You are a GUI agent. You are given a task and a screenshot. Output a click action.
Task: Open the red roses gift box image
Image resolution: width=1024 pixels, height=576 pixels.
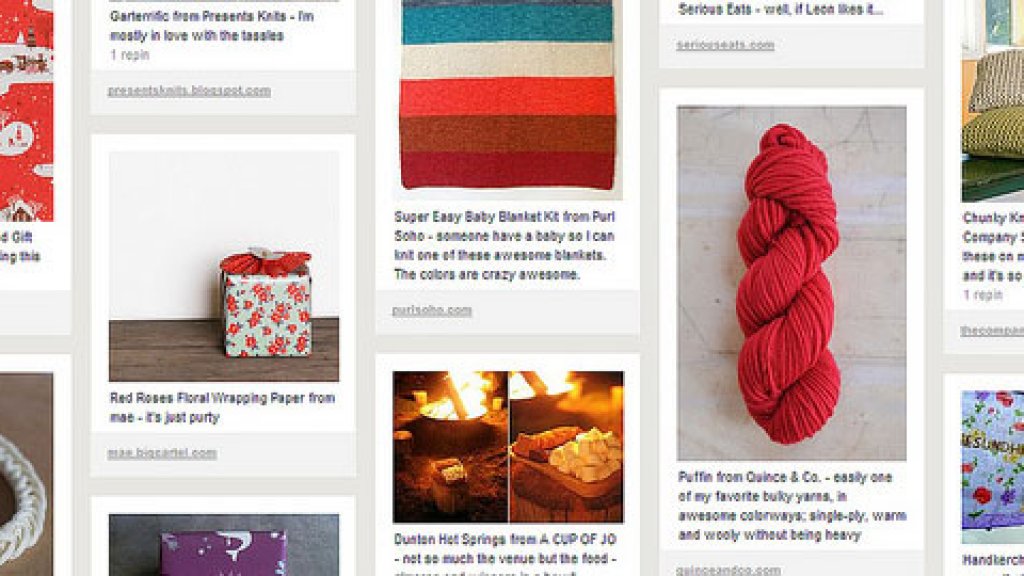(224, 266)
